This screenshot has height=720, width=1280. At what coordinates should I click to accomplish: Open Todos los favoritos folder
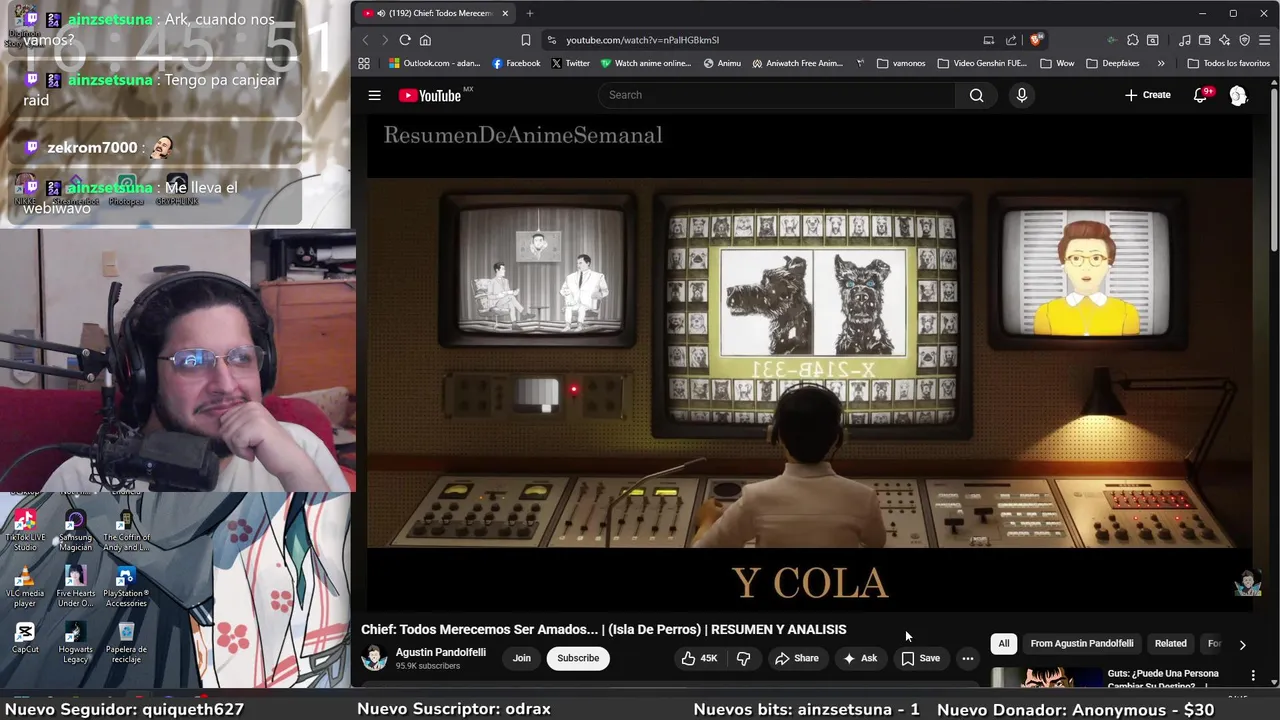1228,63
